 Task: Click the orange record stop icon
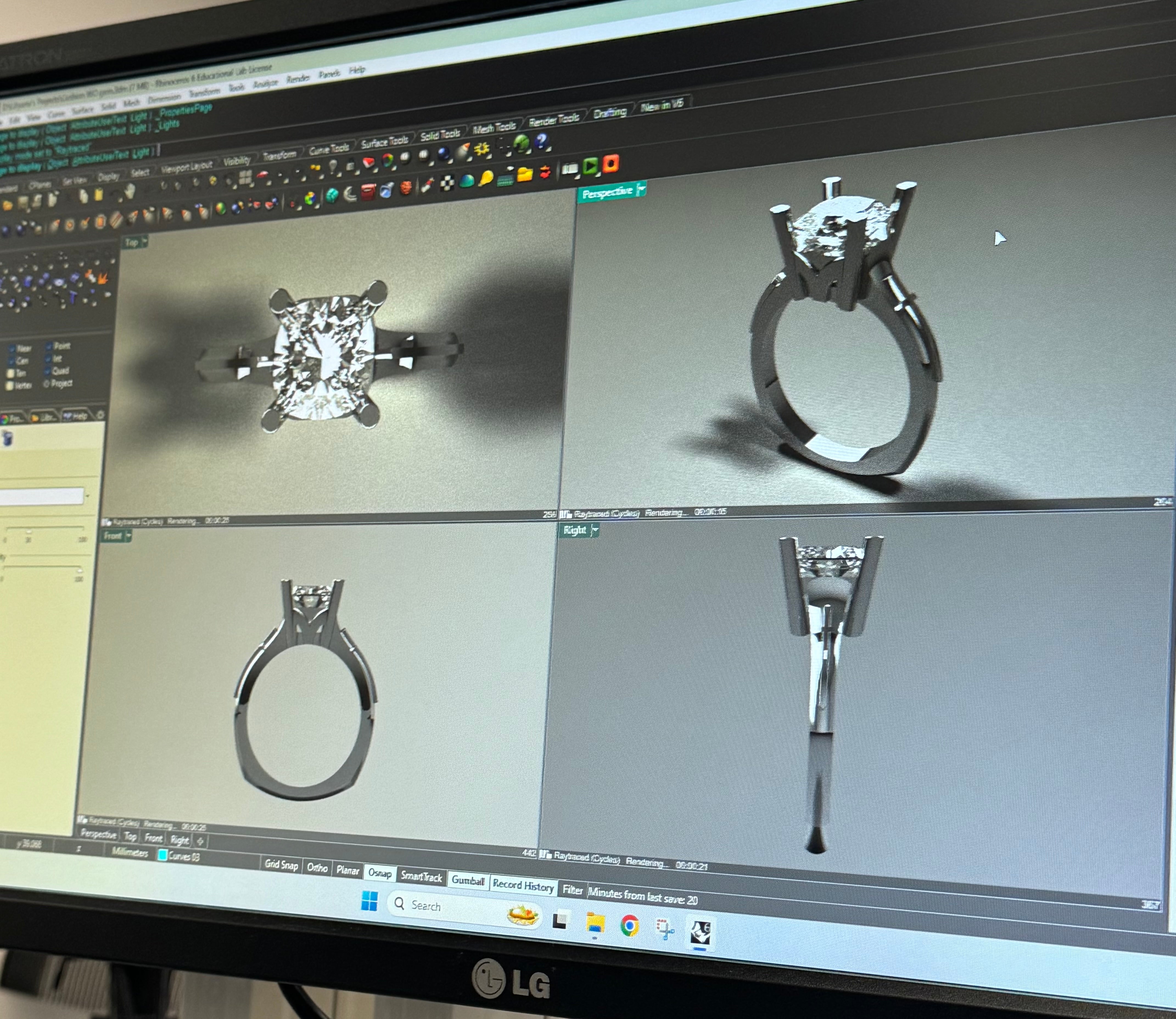click(x=611, y=164)
